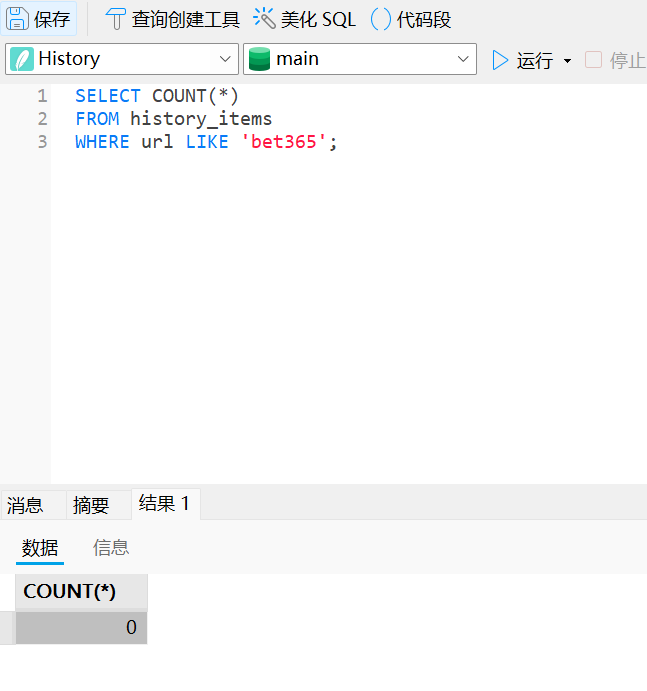
Task: Click the COUNT(*) column header
Action: (x=82, y=591)
